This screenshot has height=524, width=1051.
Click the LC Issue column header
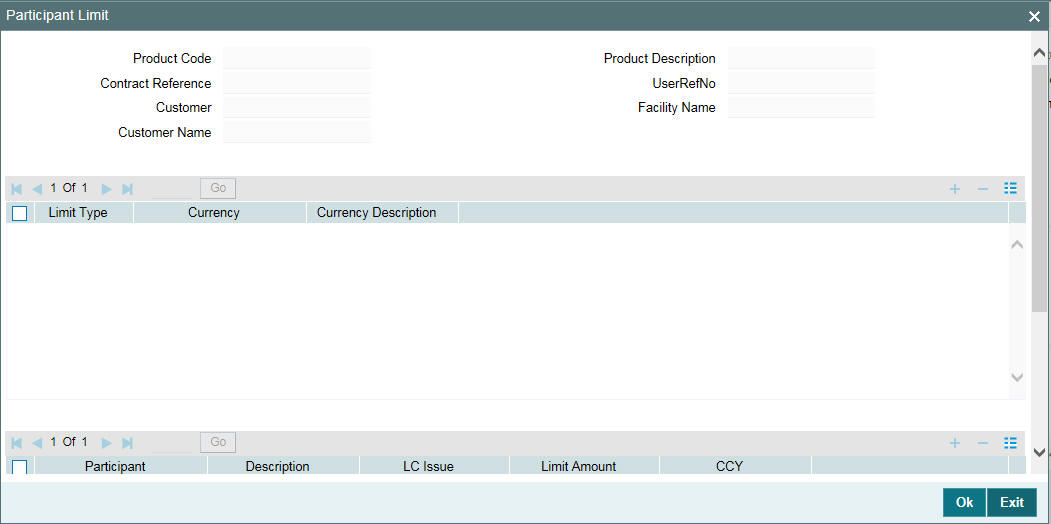pyautogui.click(x=434, y=466)
